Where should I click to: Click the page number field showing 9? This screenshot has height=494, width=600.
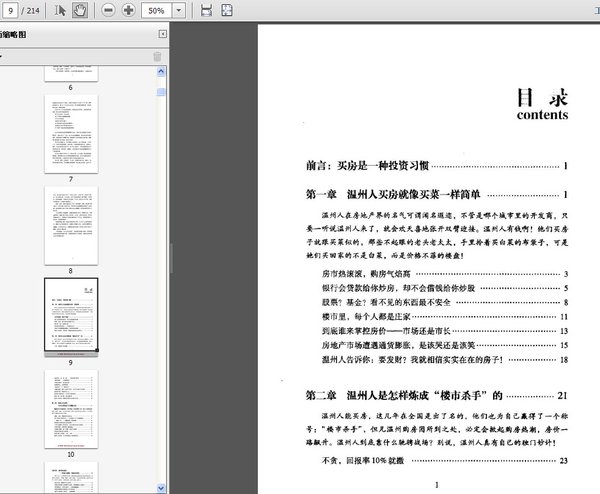click(10, 10)
